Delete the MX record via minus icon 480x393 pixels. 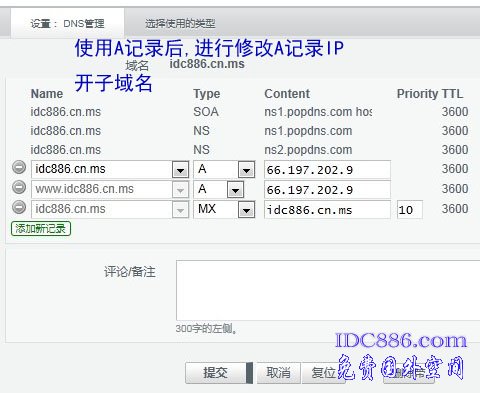(x=19, y=207)
